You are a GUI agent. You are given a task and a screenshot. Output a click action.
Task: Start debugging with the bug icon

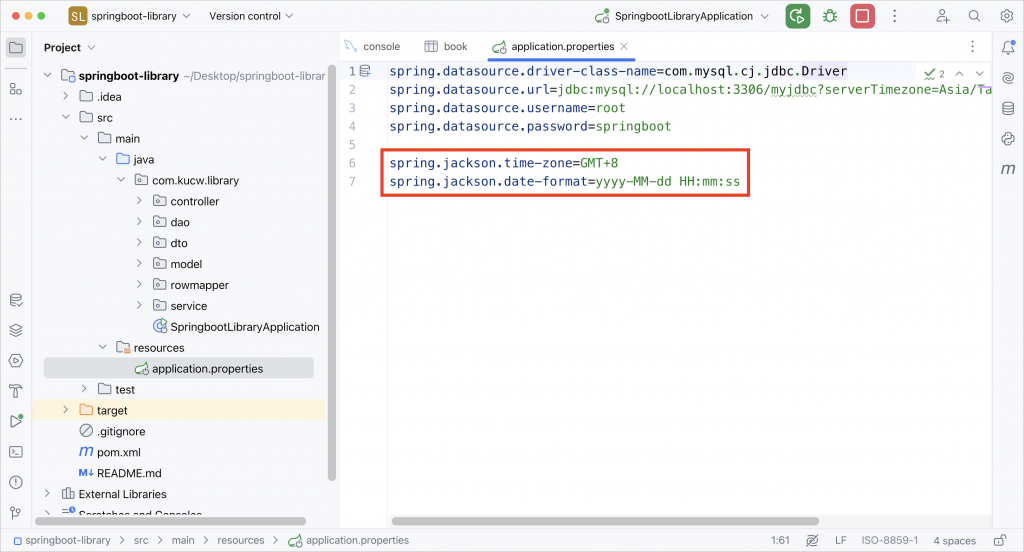point(830,16)
